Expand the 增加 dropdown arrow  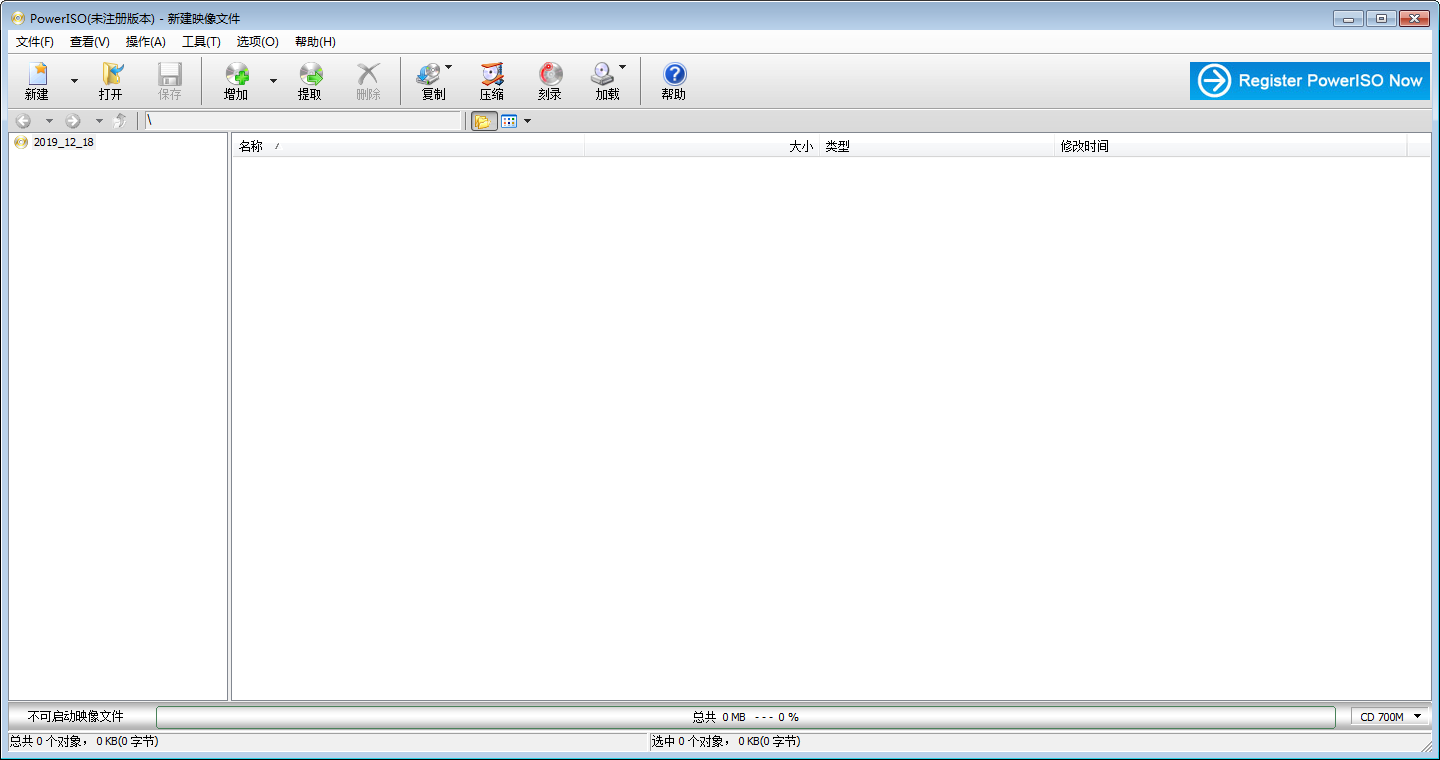point(273,81)
